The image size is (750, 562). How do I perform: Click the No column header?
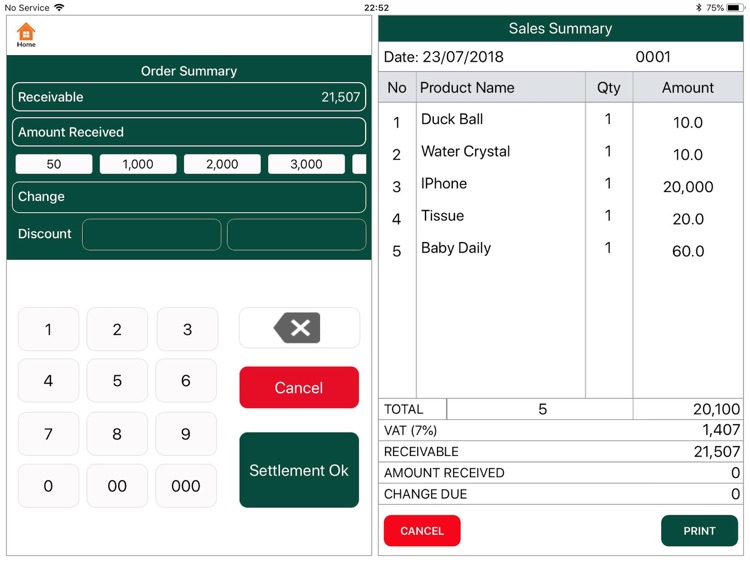coord(397,88)
